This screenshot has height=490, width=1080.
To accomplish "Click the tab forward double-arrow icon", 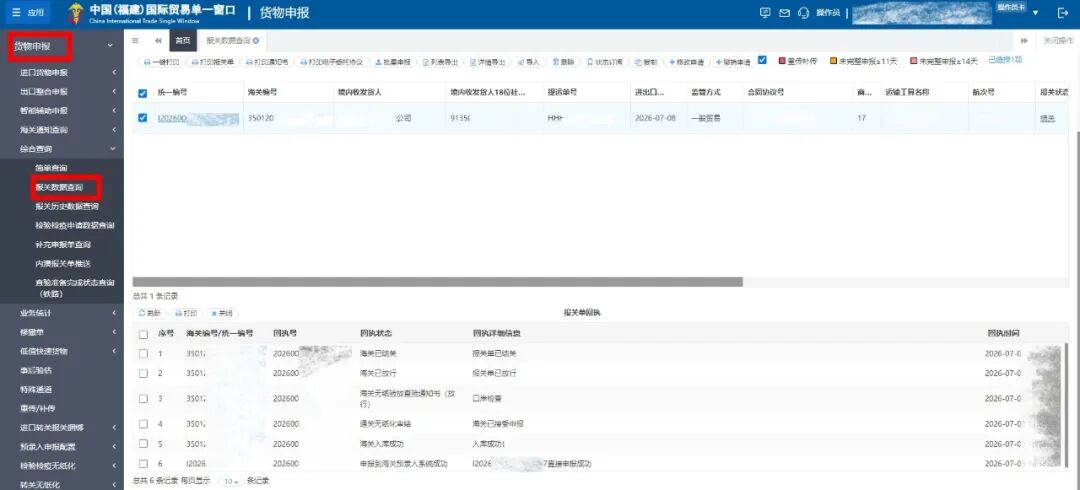I will click(1024, 41).
